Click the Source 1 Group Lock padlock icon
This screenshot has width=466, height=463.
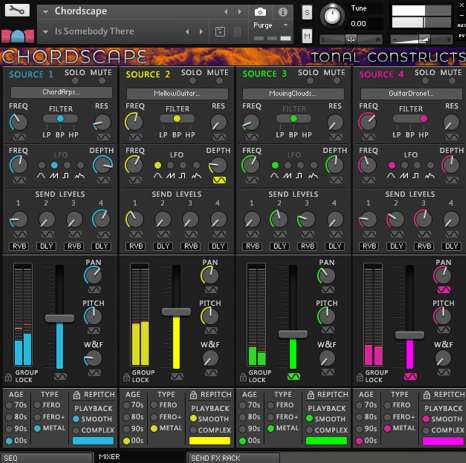(9, 377)
